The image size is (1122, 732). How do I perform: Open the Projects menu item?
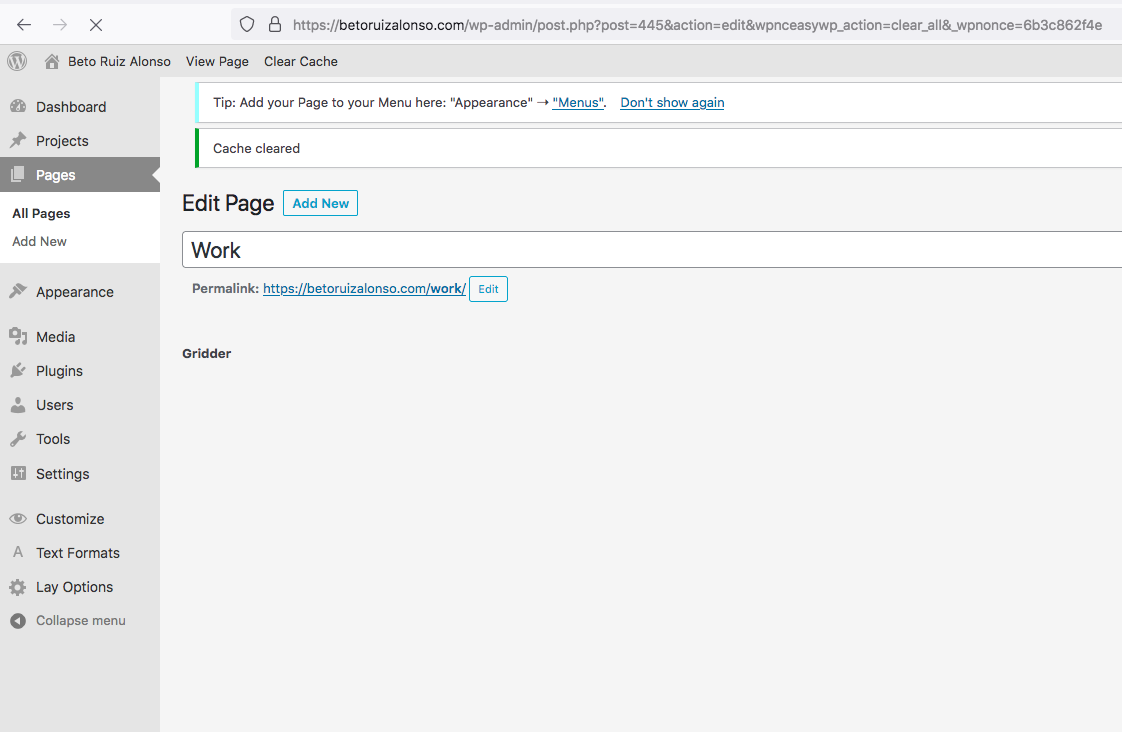[x=62, y=141]
